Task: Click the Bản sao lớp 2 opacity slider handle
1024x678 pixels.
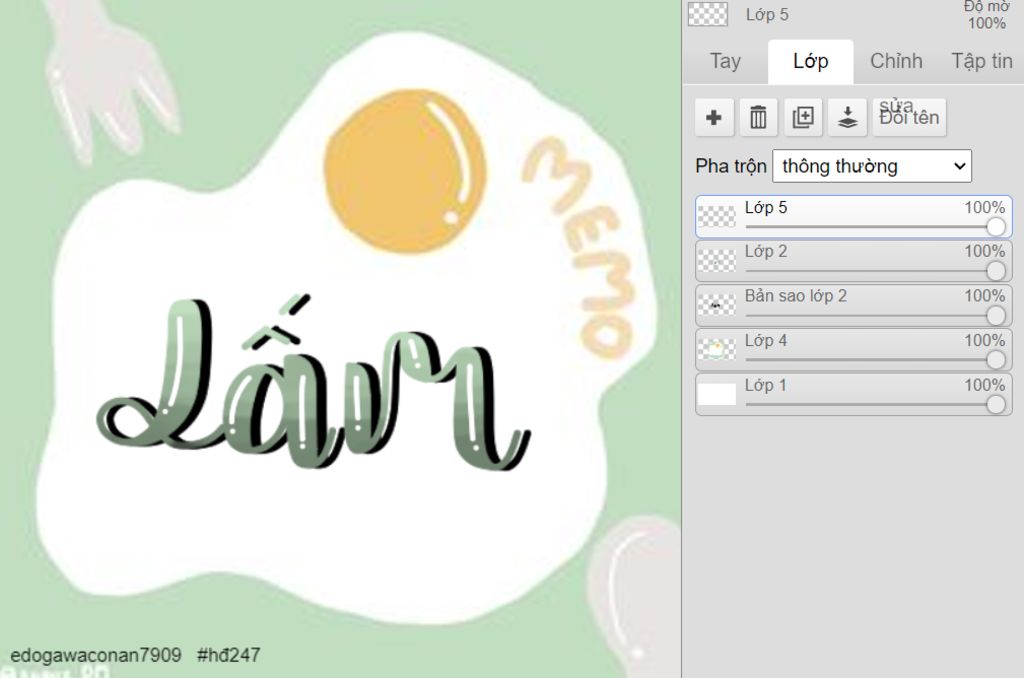Action: 995,316
